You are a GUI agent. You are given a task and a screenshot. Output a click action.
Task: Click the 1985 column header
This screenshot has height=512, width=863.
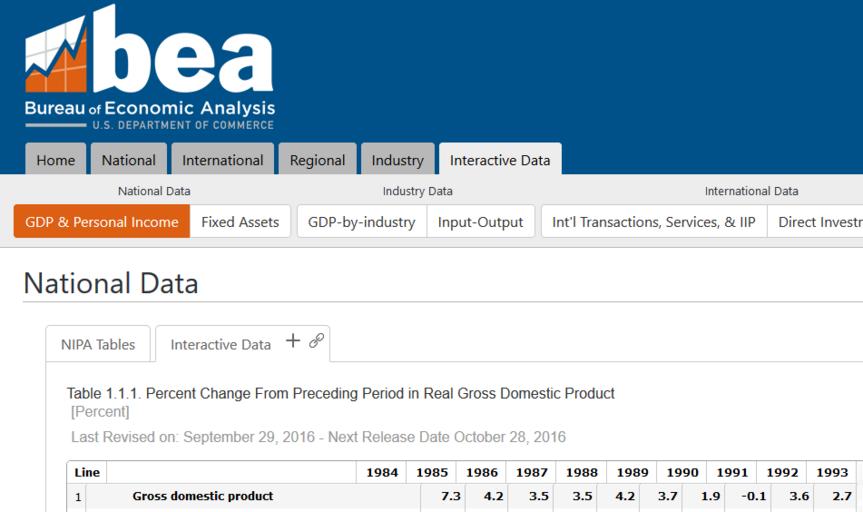click(431, 472)
